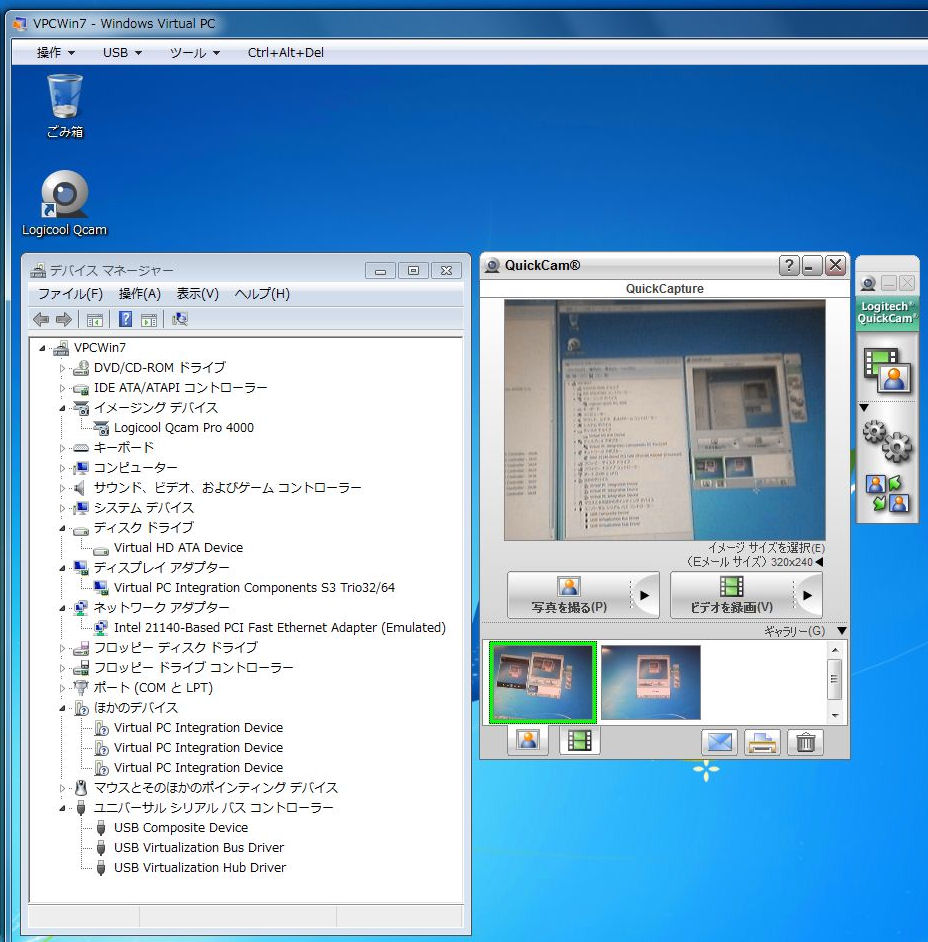Expand the DVD/CD-ROM ドライブ node
This screenshot has height=942, width=928.
pyautogui.click(x=62, y=368)
